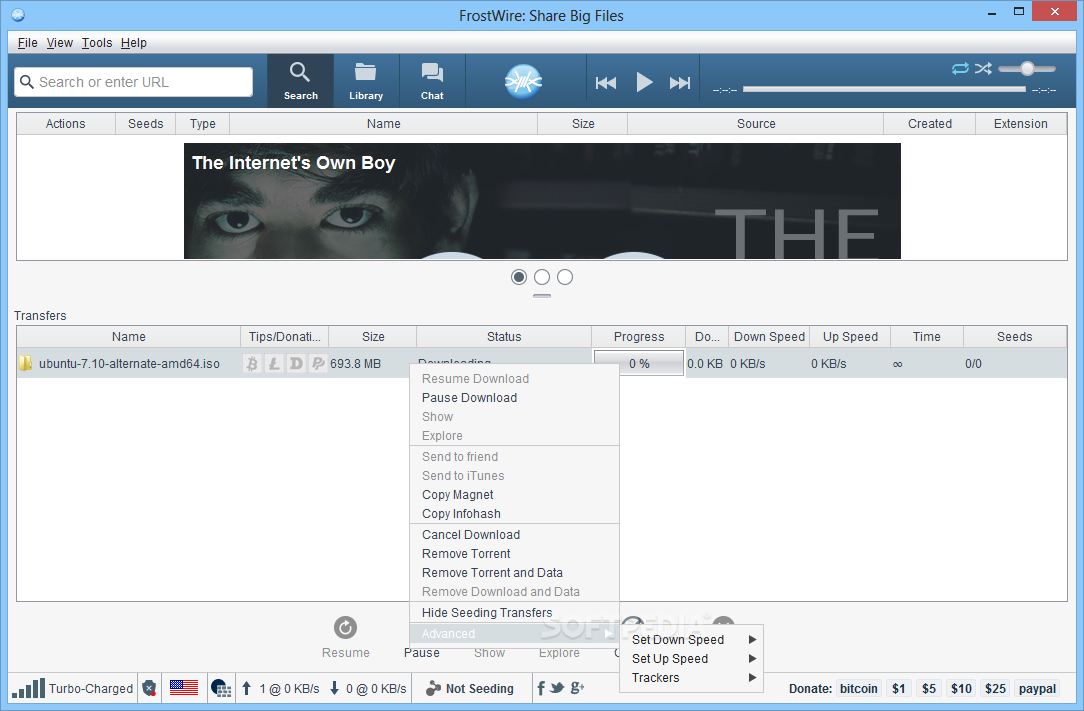The image size is (1084, 711).
Task: Click the Pause button below transfers
Action: click(421, 652)
